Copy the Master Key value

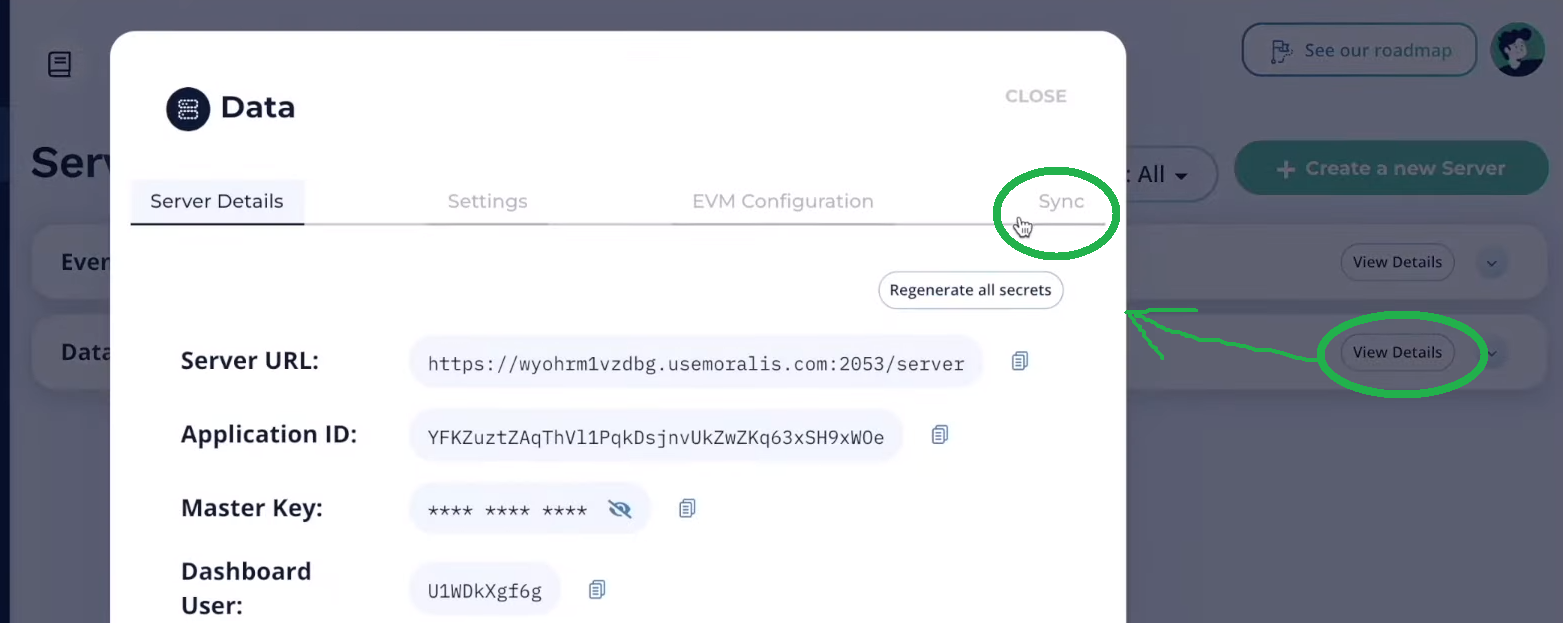[686, 508]
